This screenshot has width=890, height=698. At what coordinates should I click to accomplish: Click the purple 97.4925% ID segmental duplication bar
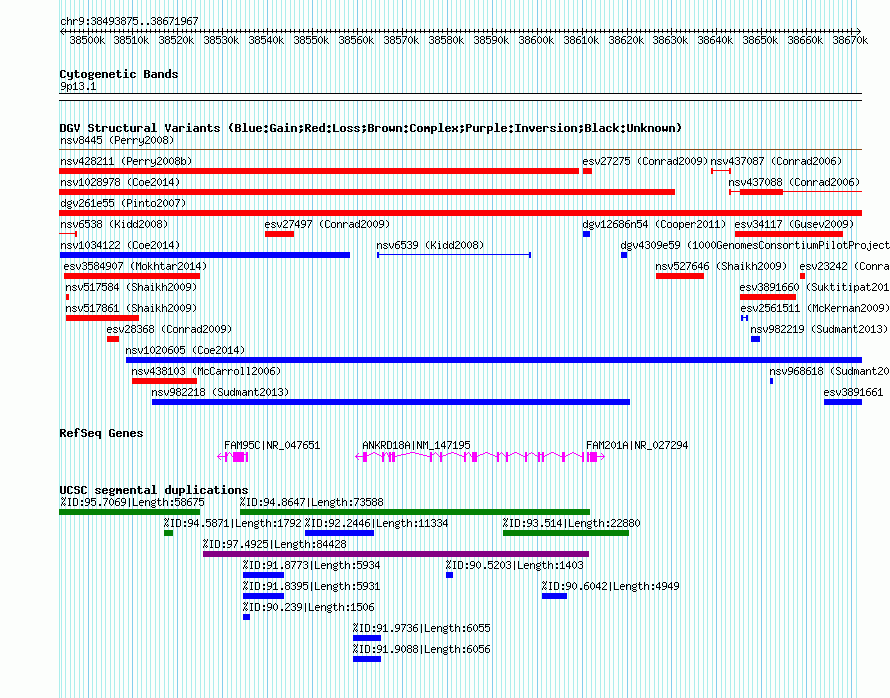click(396, 554)
